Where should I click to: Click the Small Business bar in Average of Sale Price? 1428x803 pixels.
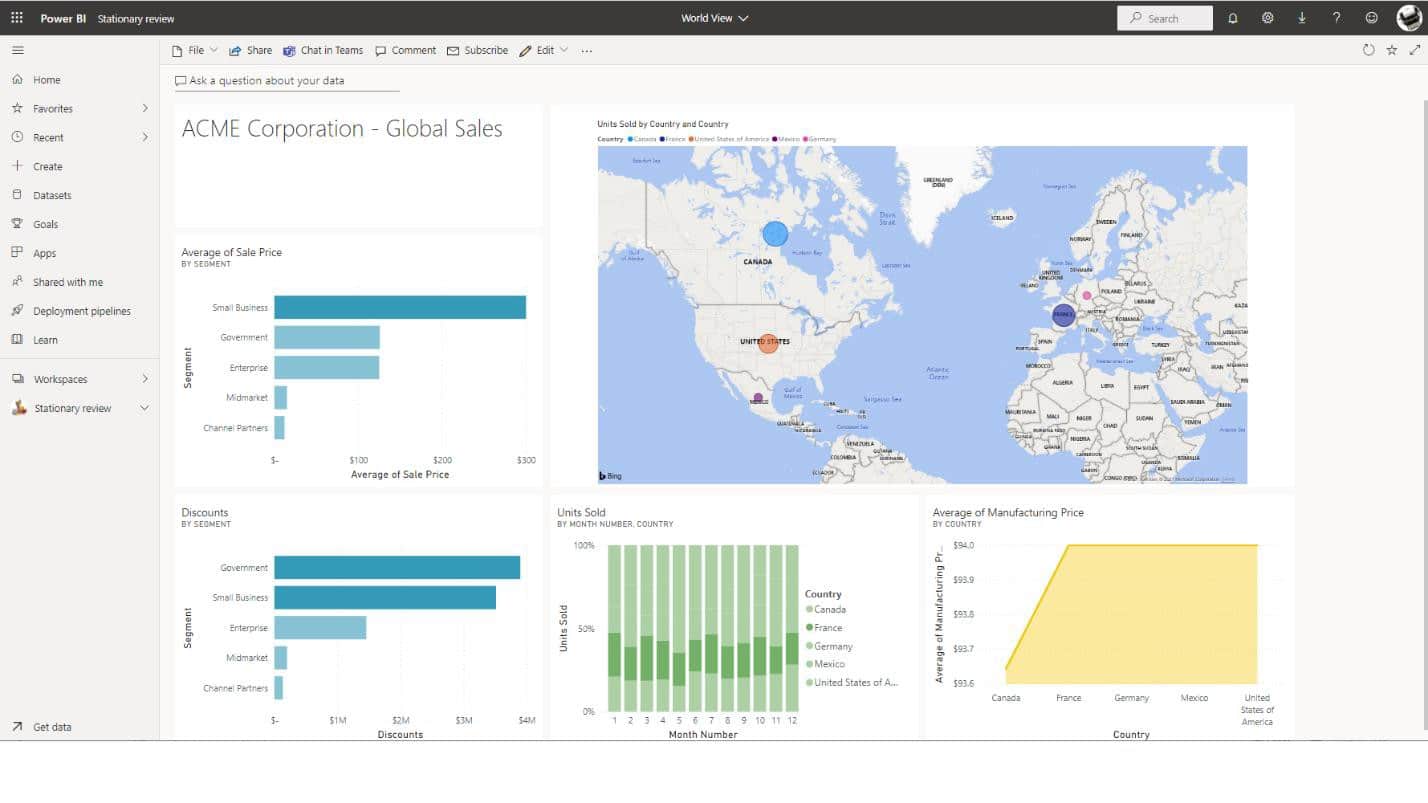click(400, 307)
